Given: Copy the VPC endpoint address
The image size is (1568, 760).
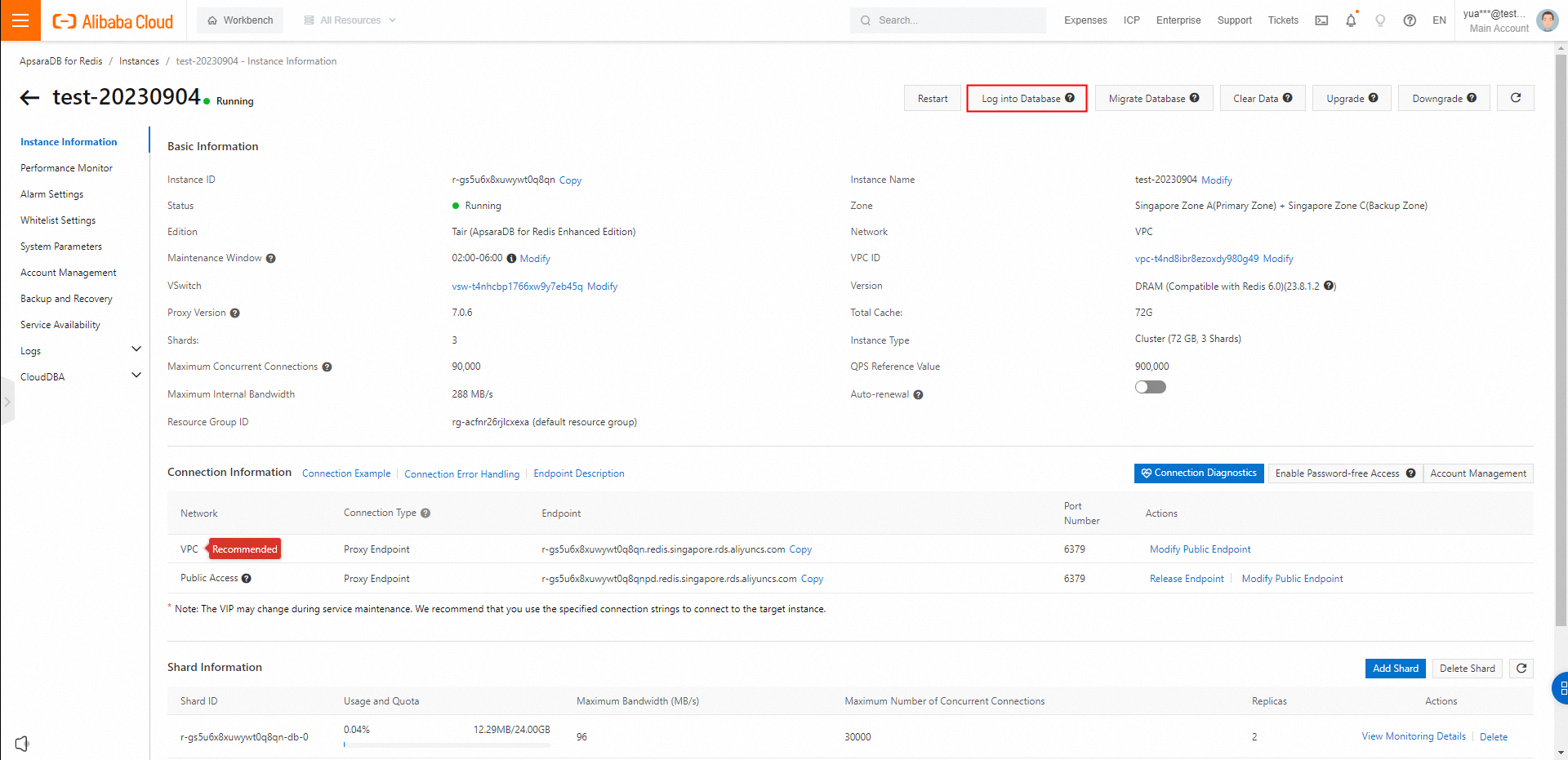Looking at the screenshot, I should (800, 549).
